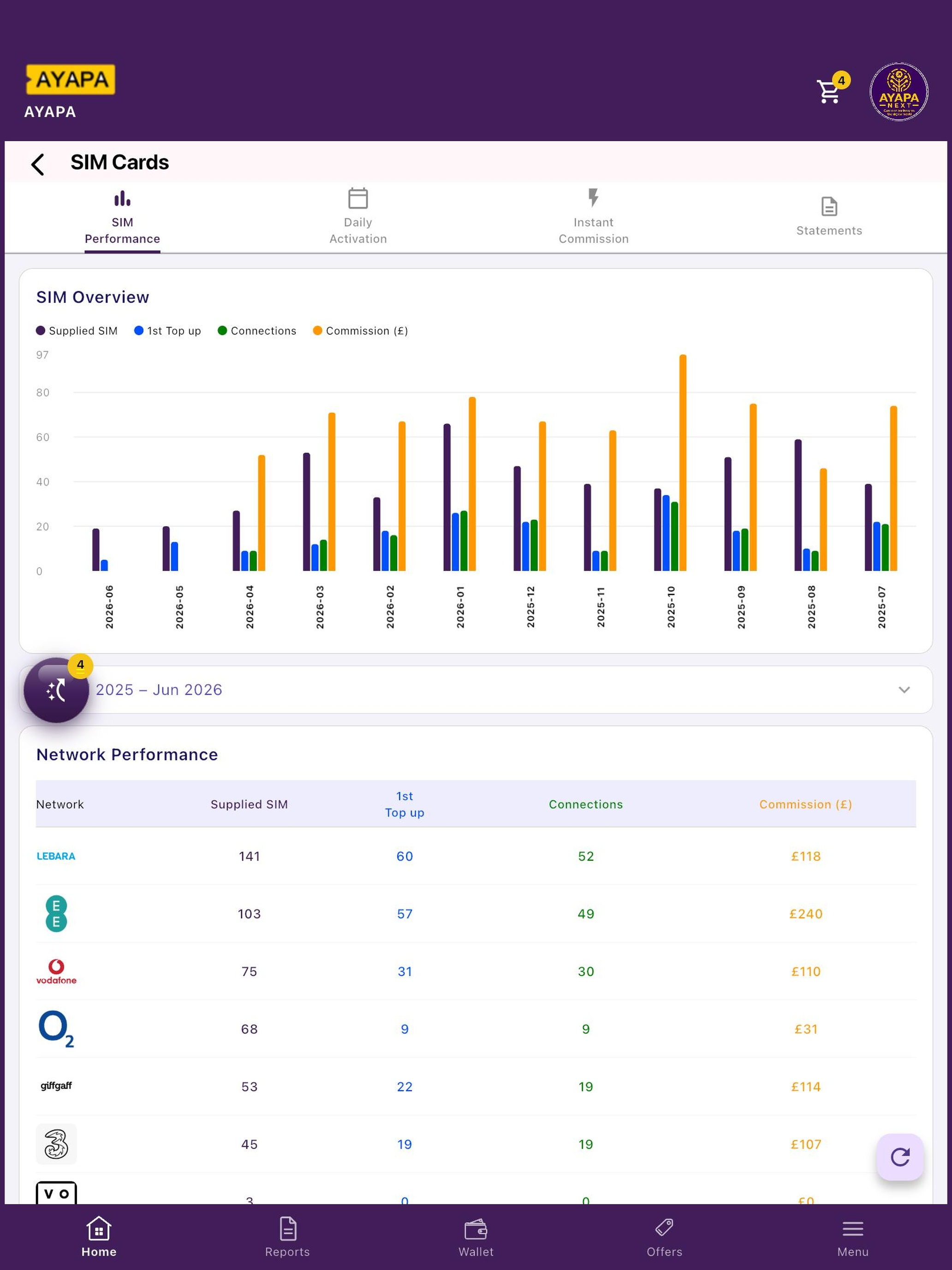The height and width of the screenshot is (1270, 952).
Task: Toggle the Commission (£) legend series
Action: click(x=360, y=331)
